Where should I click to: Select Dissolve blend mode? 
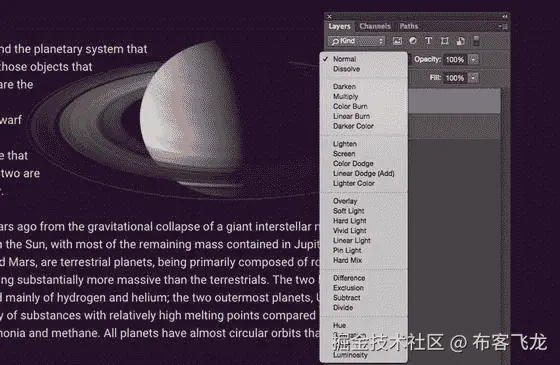pyautogui.click(x=364, y=69)
